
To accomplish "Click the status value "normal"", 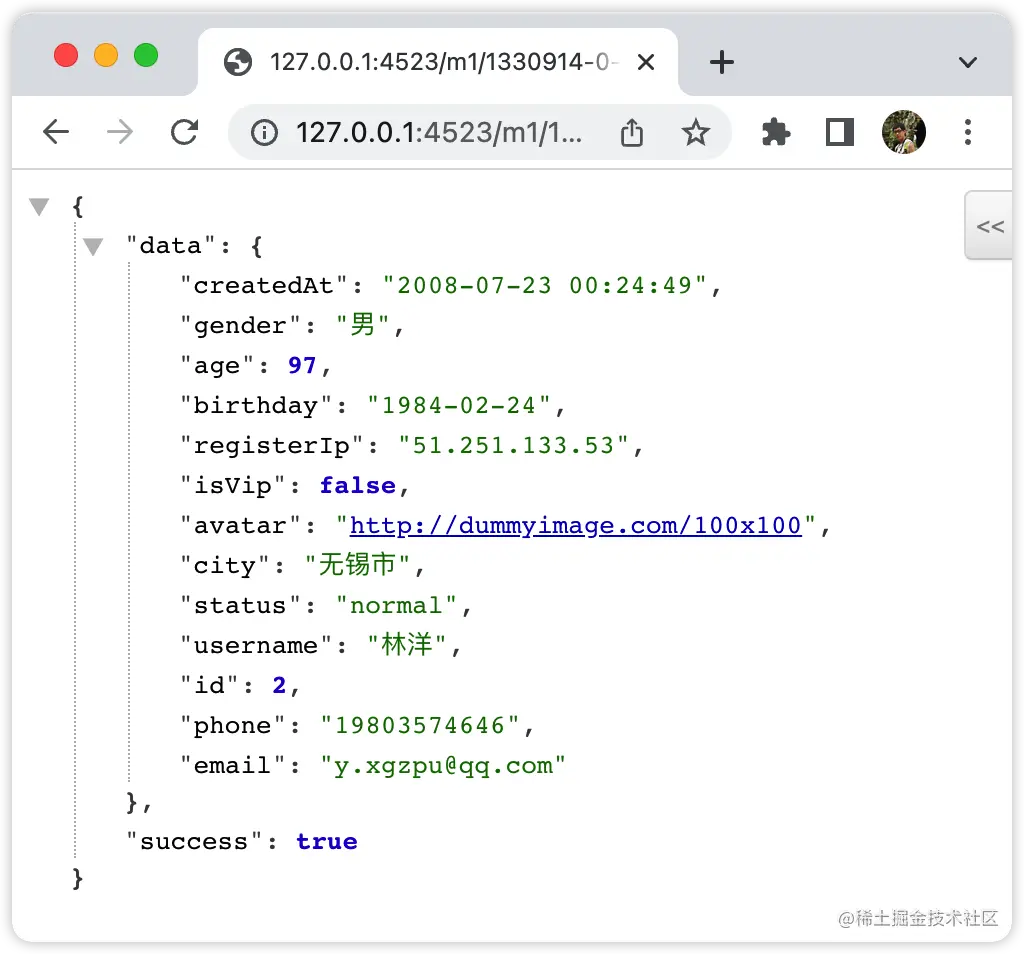I will click(396, 605).
